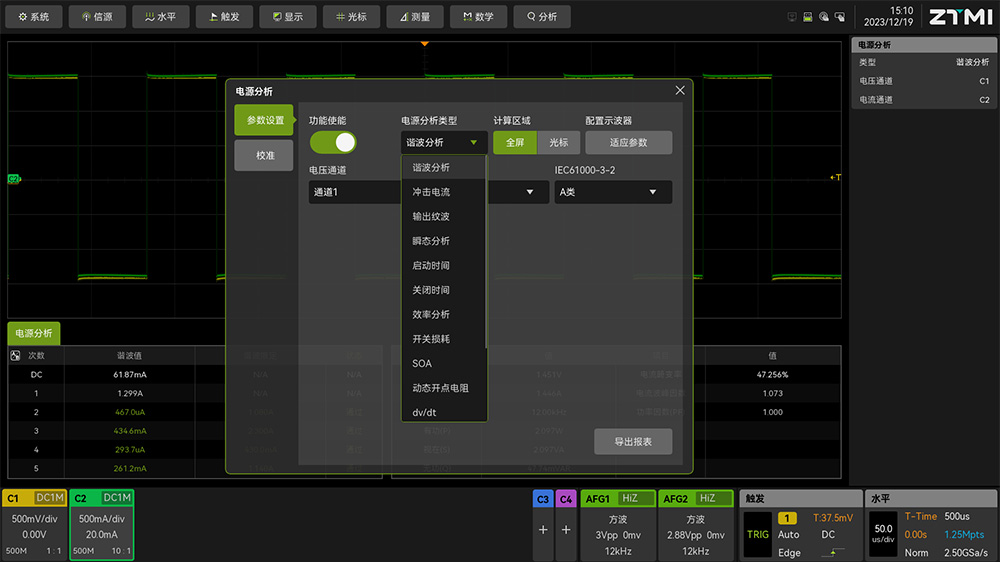Click the 50.0 us/div timebase box
This screenshot has width=1000, height=562.
click(x=882, y=534)
